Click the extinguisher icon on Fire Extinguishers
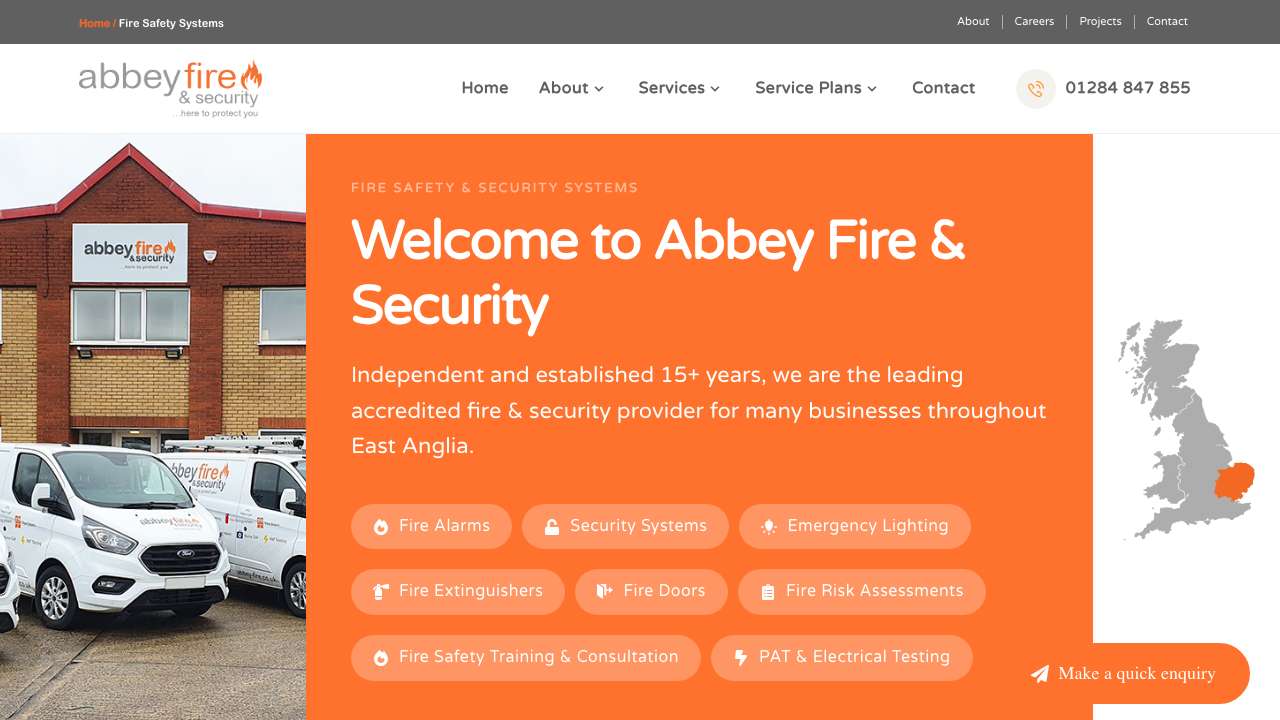This screenshot has width=1280, height=720. pyautogui.click(x=381, y=592)
